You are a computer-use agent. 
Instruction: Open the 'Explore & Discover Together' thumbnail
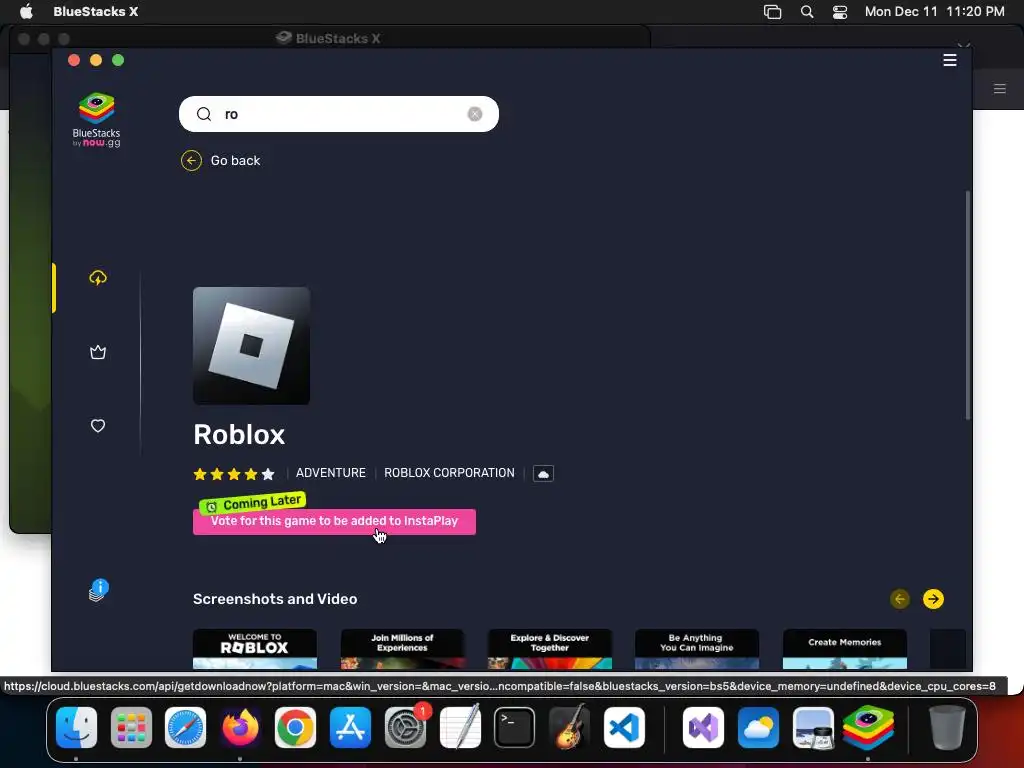550,649
